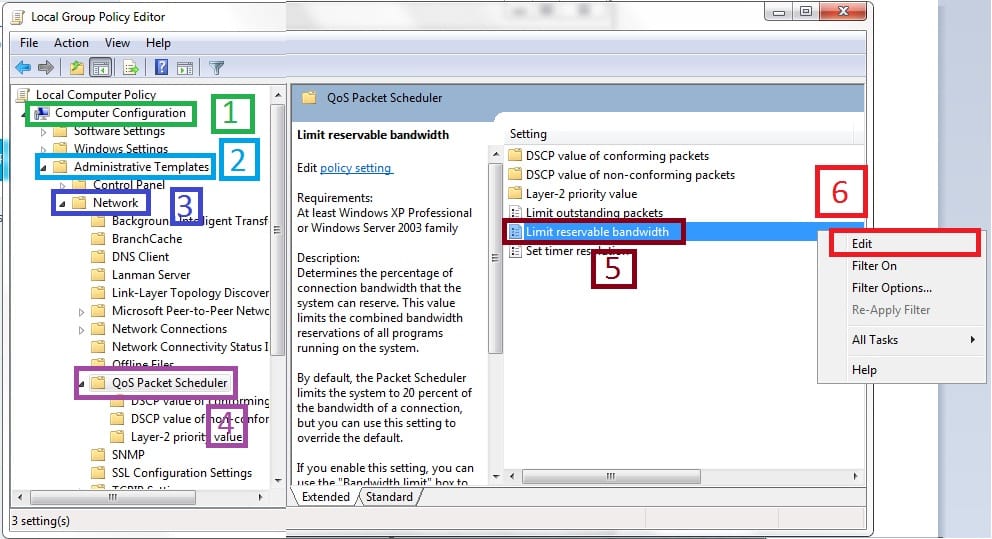Click the Forward arrow toolbar icon
Screen dimensions: 992x539
(46, 67)
